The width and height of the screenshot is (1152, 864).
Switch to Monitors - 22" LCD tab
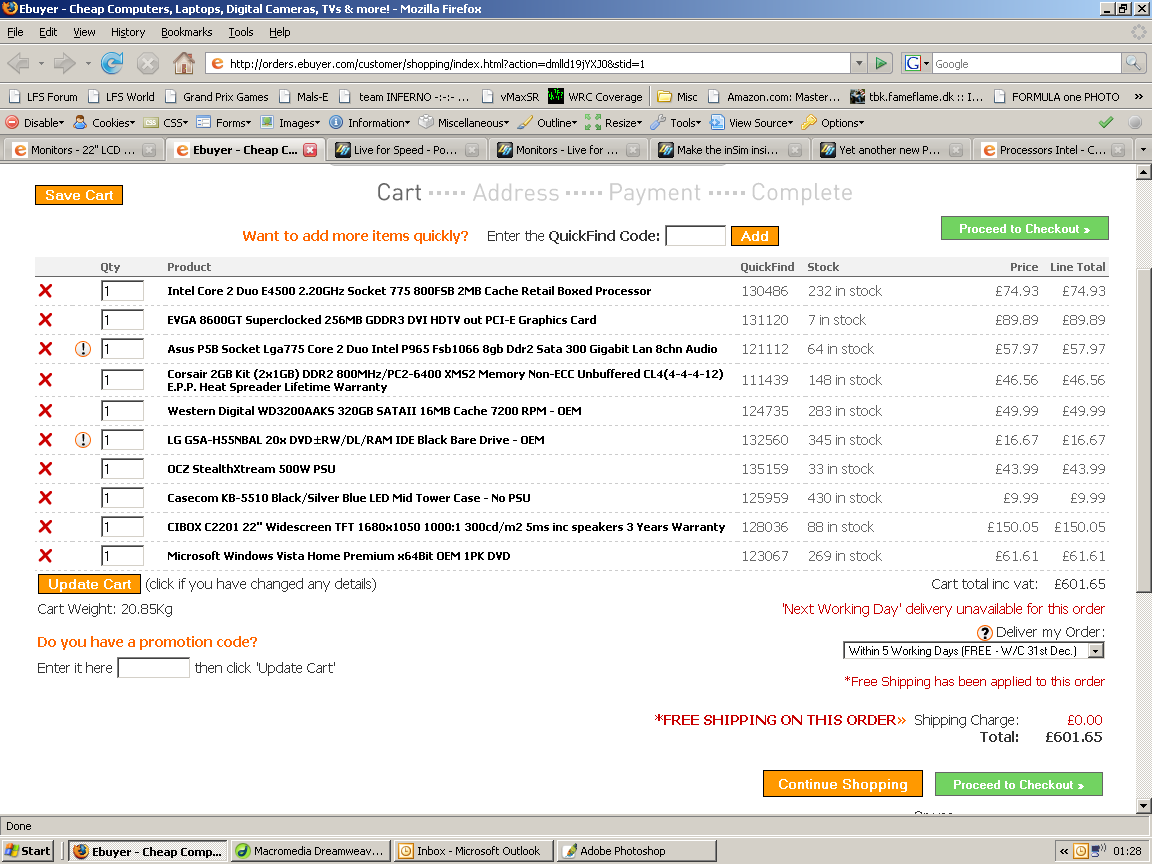pos(83,150)
